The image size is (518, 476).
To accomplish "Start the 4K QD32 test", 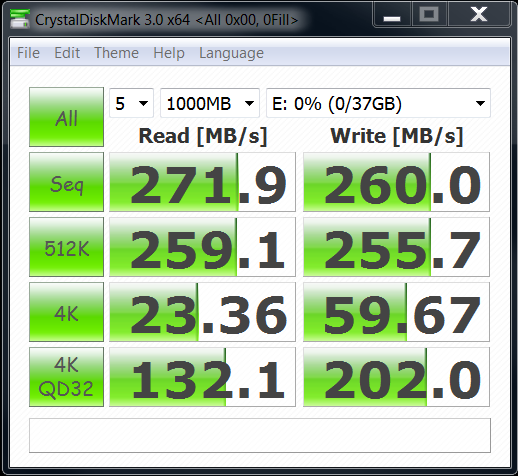I will (66, 377).
